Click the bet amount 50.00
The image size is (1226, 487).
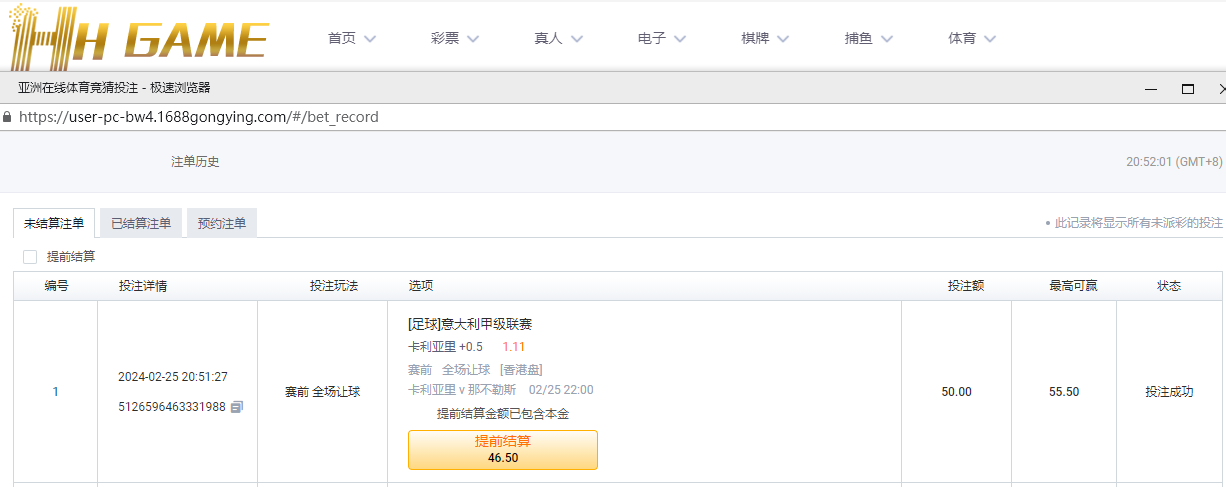pos(956,392)
